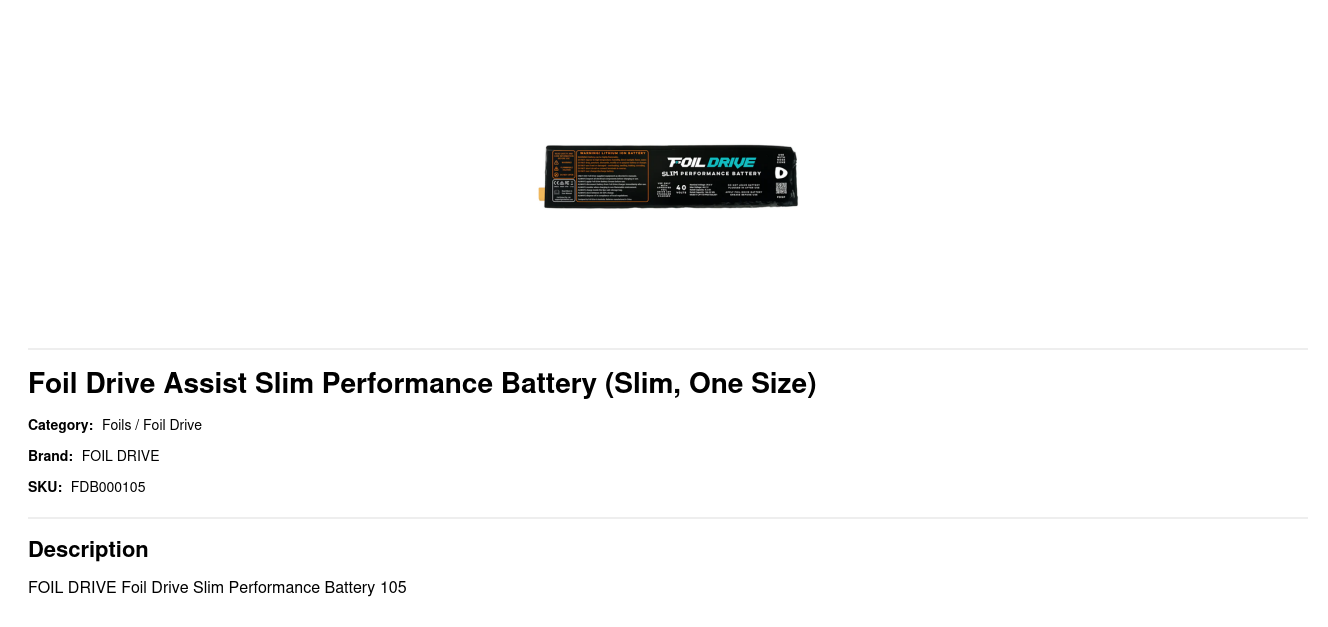Click the Lithium Ion Battery warning label
The image size is (1328, 627).
click(x=613, y=153)
